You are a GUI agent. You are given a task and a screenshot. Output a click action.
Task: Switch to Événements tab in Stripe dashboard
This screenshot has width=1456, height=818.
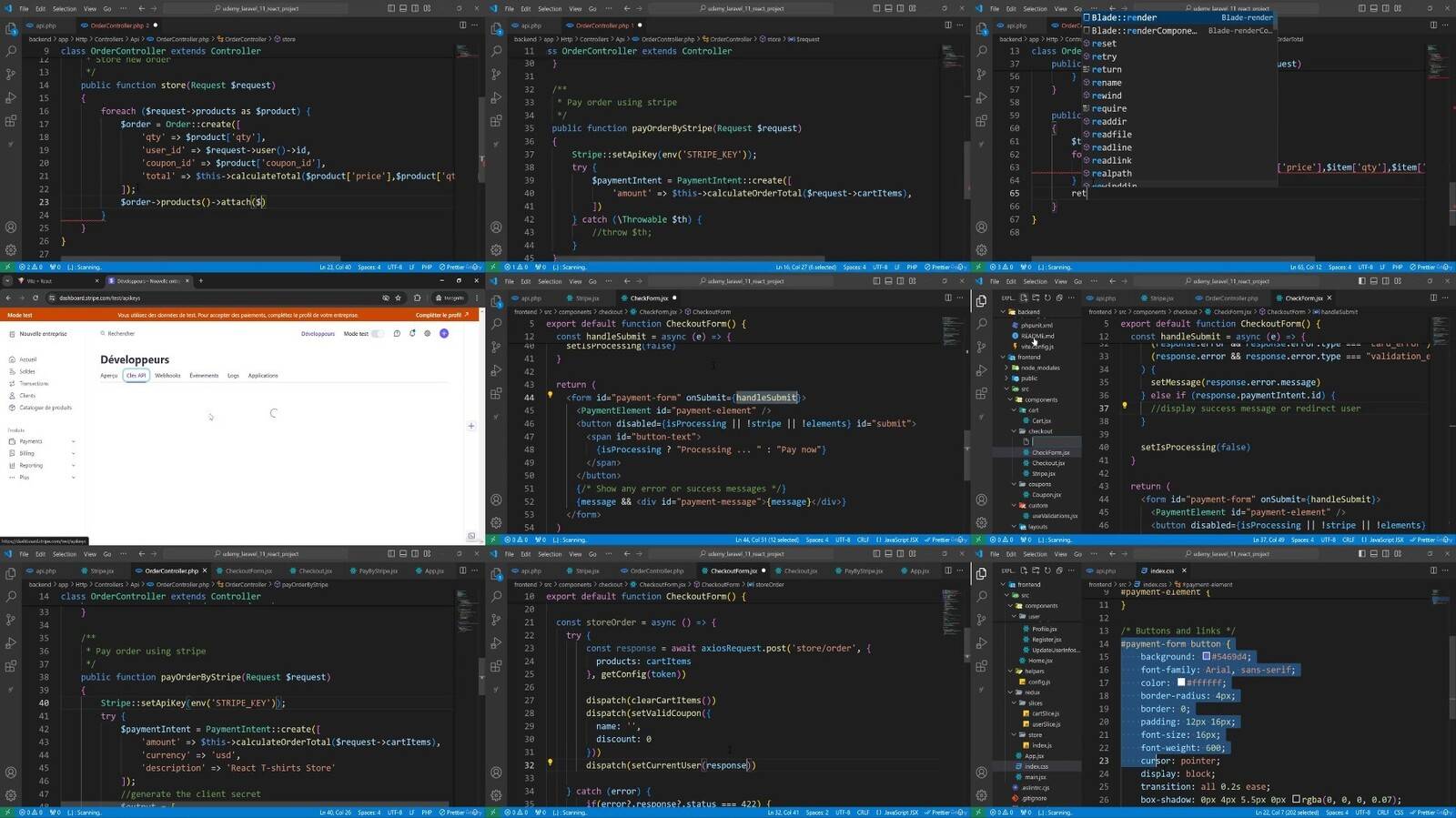pos(204,376)
